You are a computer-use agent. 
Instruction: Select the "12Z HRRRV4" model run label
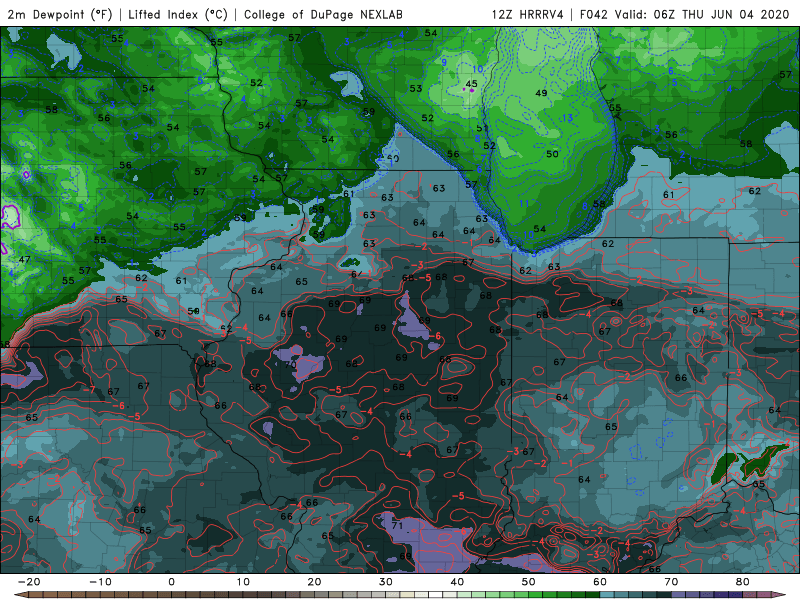[527, 14]
